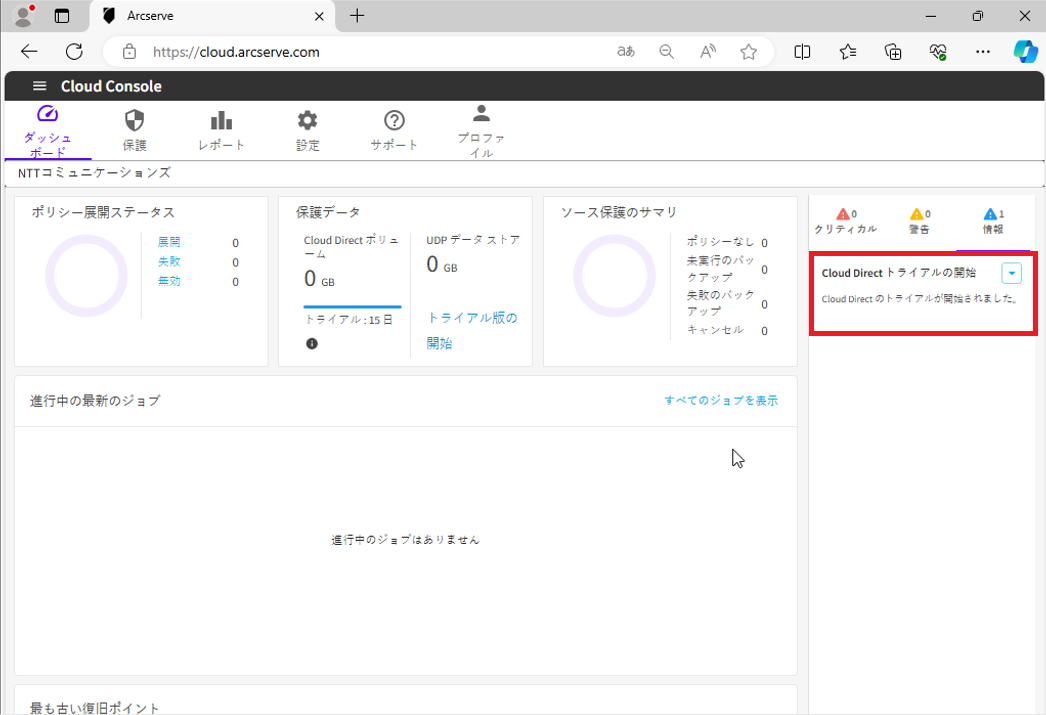
Task: Switch to the Warning alerts tab
Action: point(919,221)
